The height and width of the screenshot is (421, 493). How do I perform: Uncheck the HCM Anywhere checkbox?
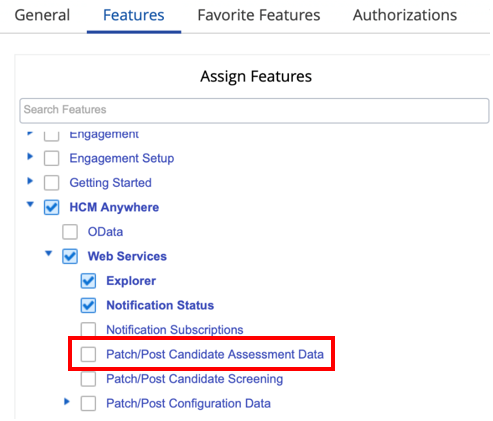(x=52, y=207)
